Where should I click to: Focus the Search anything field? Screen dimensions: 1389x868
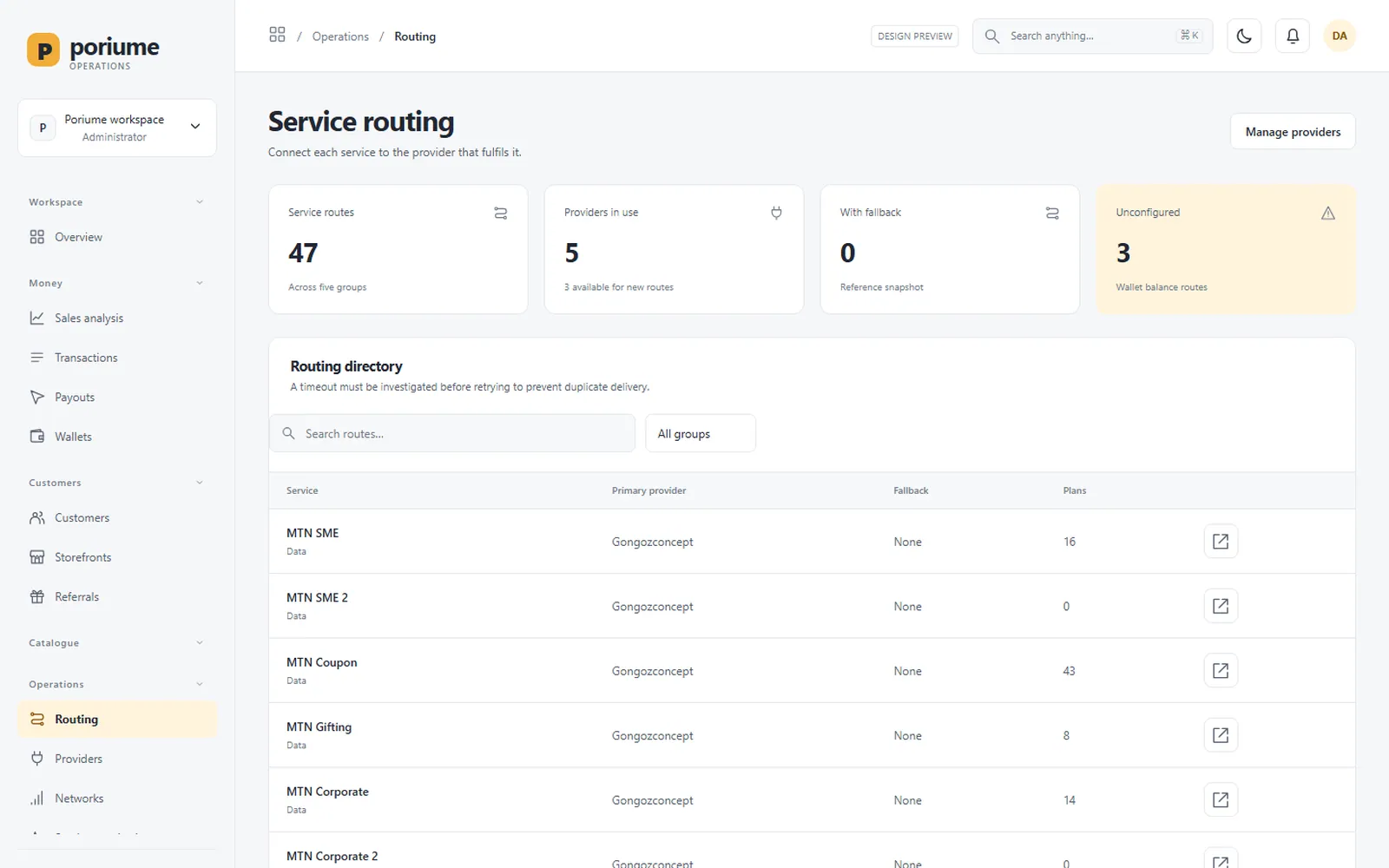pyautogui.click(x=1092, y=36)
